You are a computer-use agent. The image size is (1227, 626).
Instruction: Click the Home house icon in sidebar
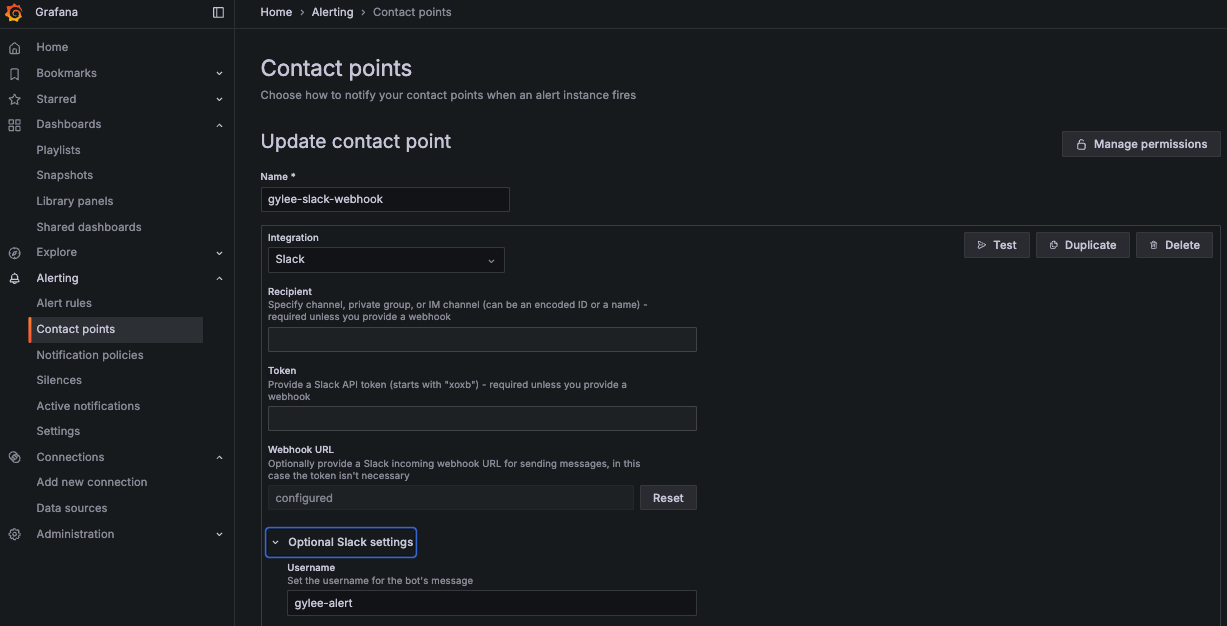tap(14, 47)
